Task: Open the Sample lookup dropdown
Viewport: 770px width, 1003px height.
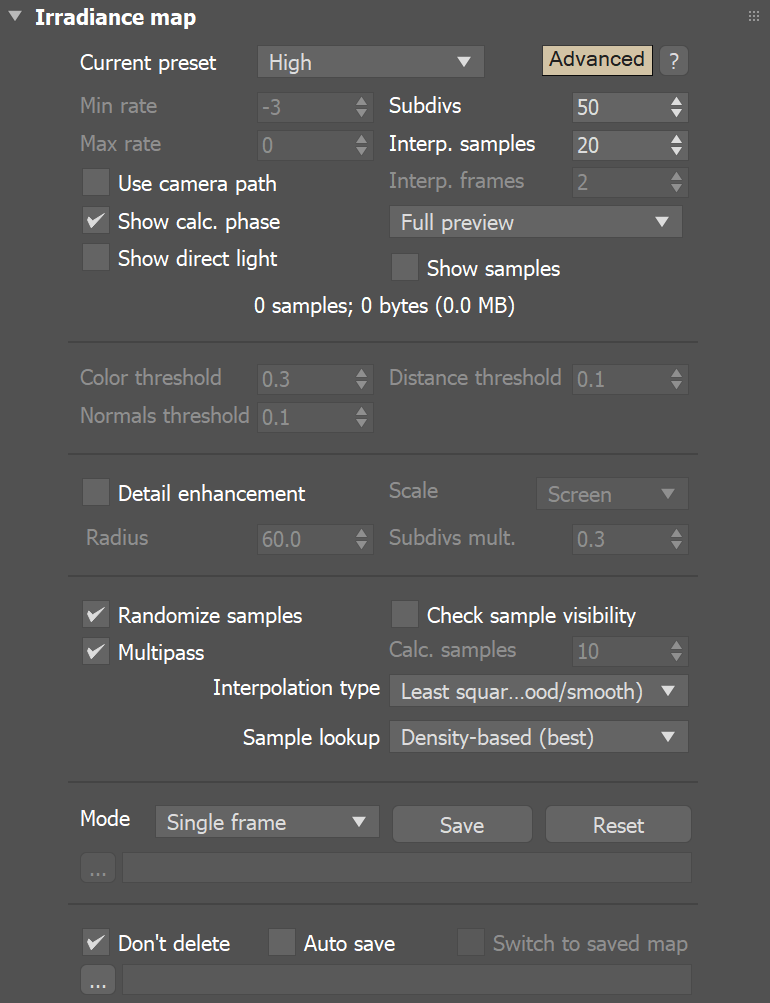Action: pos(538,736)
